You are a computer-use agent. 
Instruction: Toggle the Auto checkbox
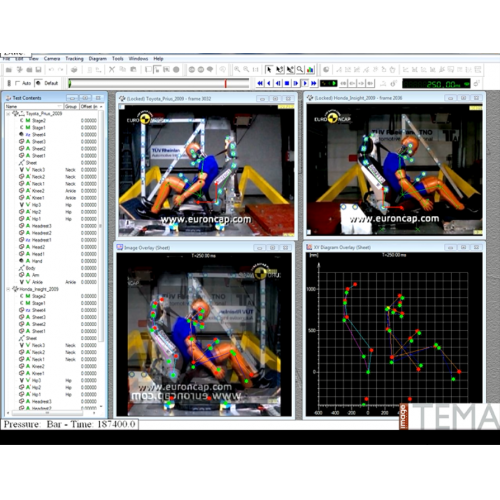(x=18, y=83)
